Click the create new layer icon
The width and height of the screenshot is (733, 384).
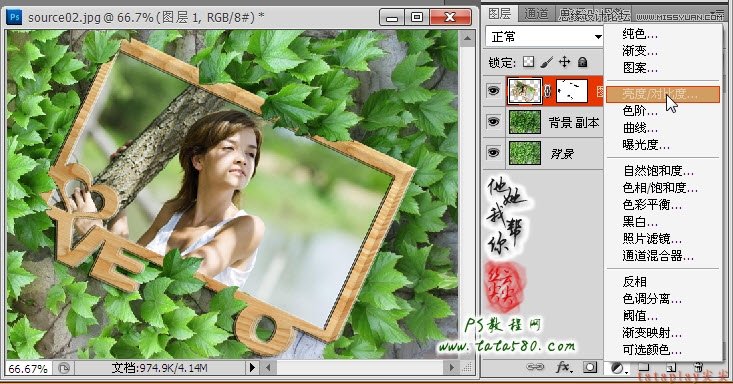(x=671, y=367)
